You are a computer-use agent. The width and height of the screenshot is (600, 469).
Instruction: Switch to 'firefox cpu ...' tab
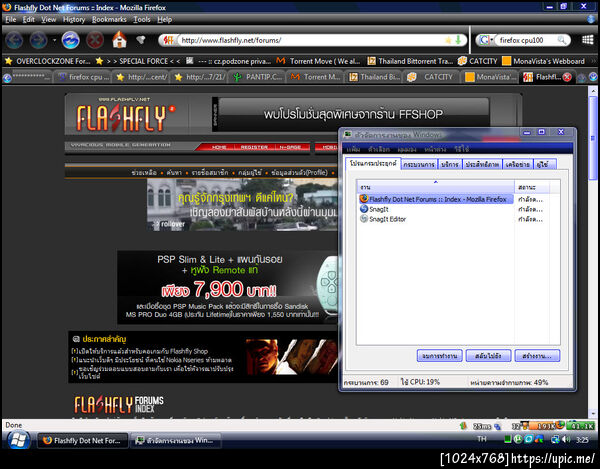(83, 77)
